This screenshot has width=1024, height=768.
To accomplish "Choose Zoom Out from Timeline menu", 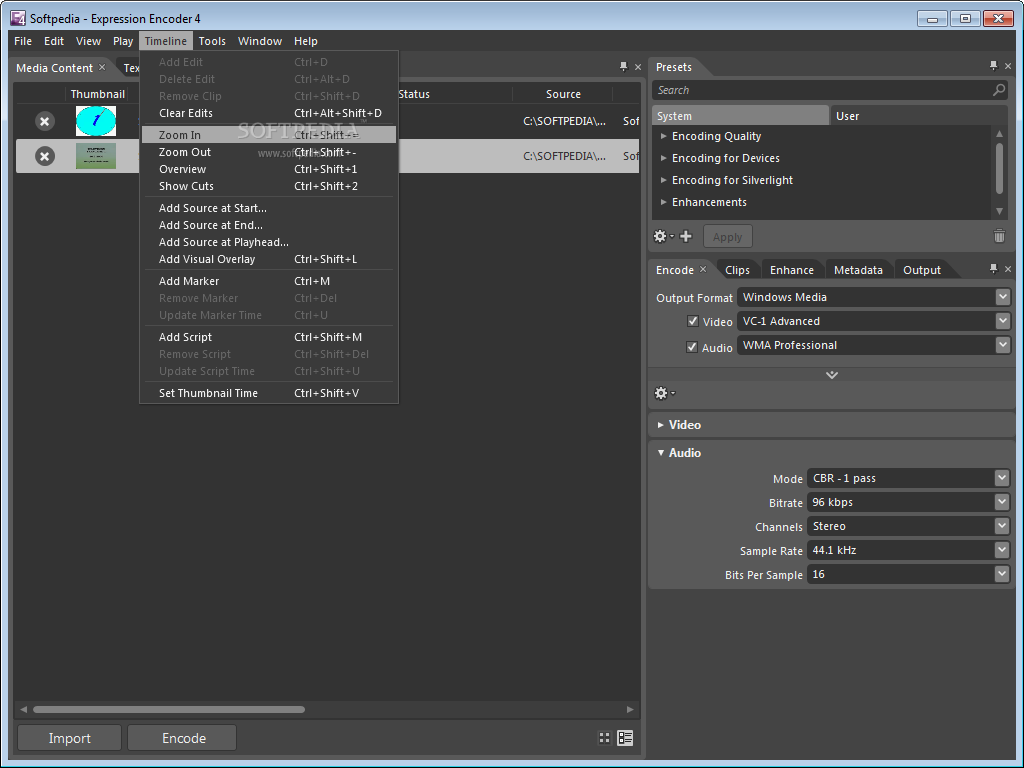I will (268, 152).
